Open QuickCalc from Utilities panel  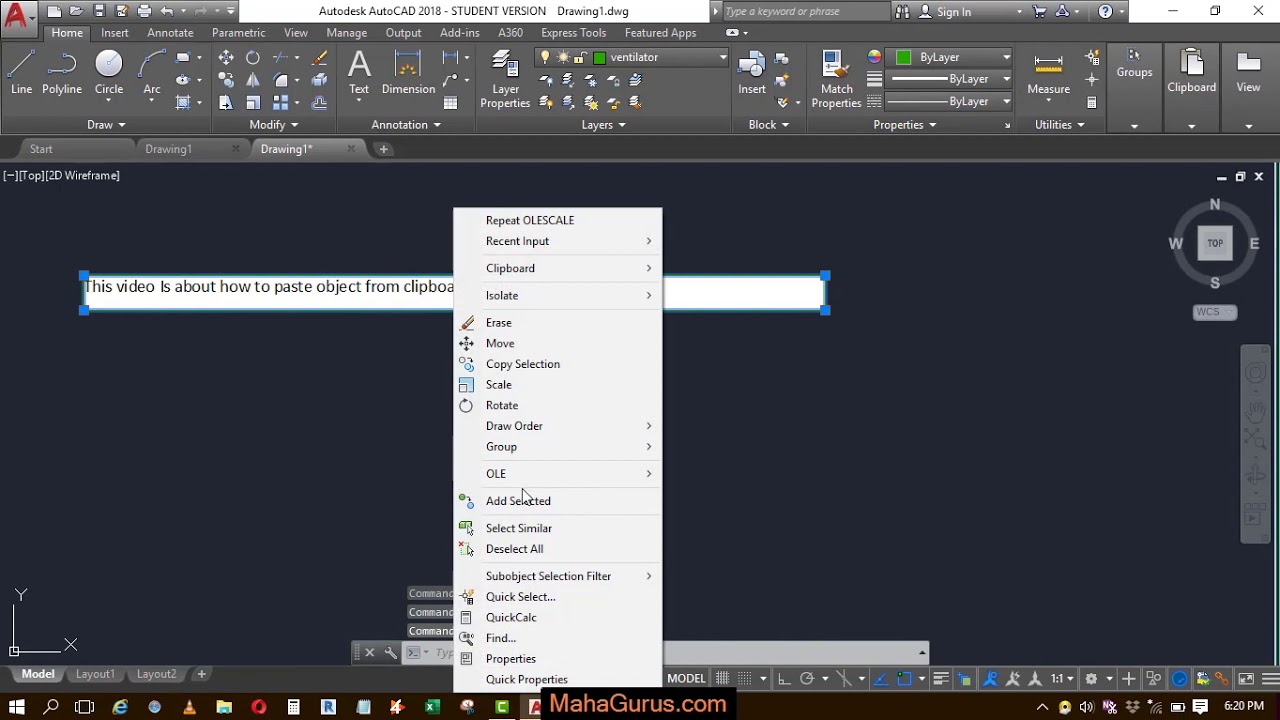[1091, 102]
